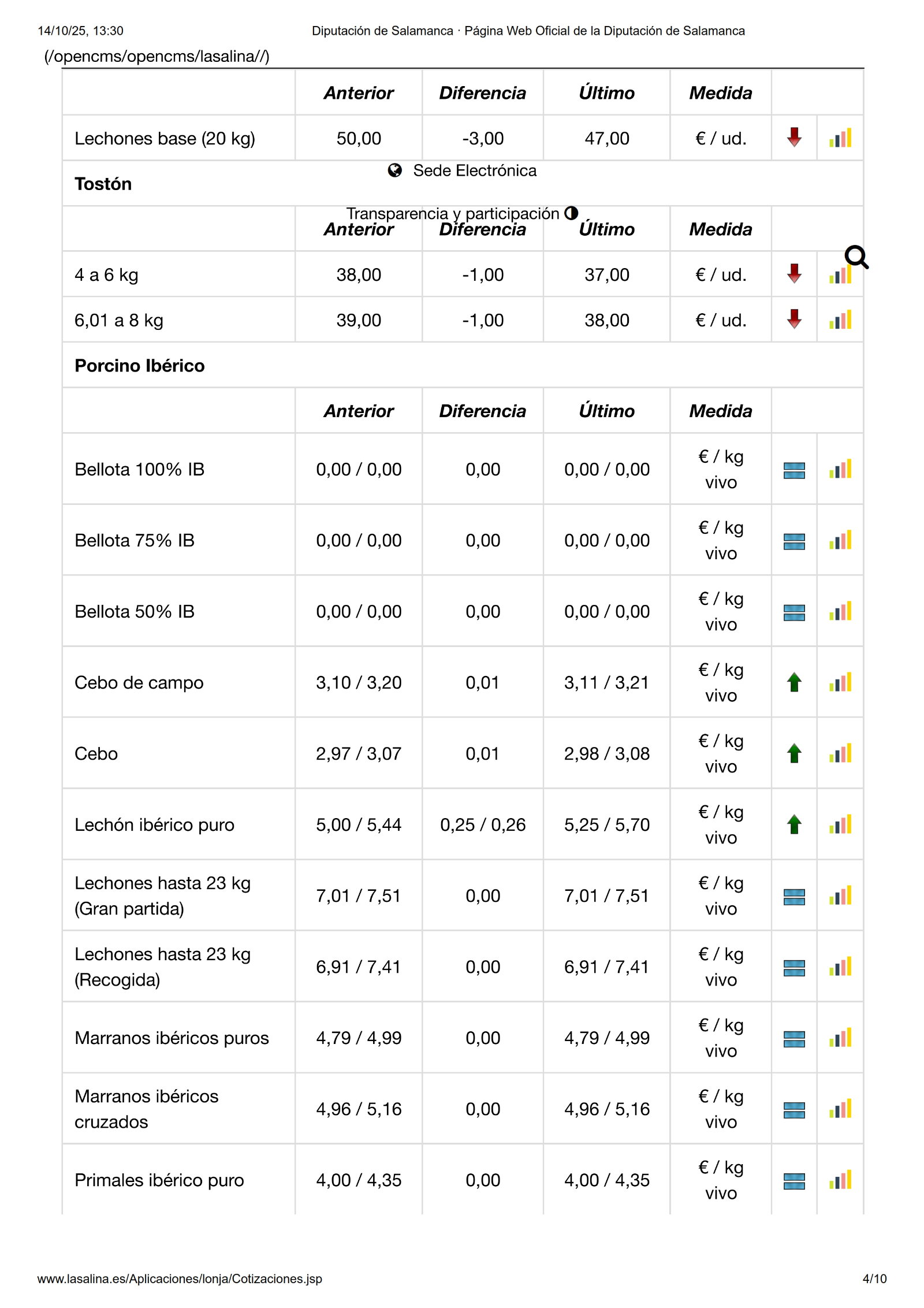This screenshot has width=924, height=1308.
Task: Open Transparencia y participación link
Action: [453, 213]
